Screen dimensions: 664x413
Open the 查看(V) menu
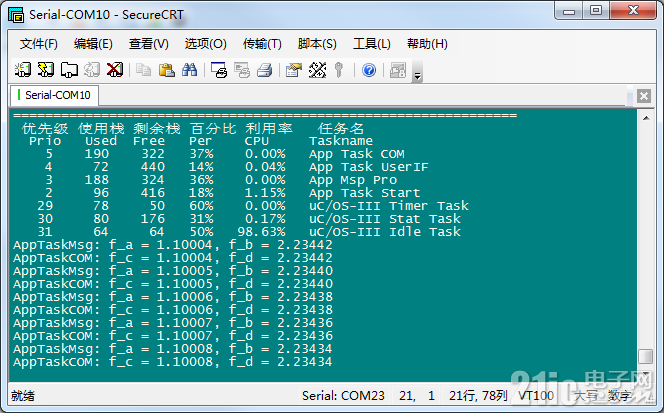coord(149,44)
